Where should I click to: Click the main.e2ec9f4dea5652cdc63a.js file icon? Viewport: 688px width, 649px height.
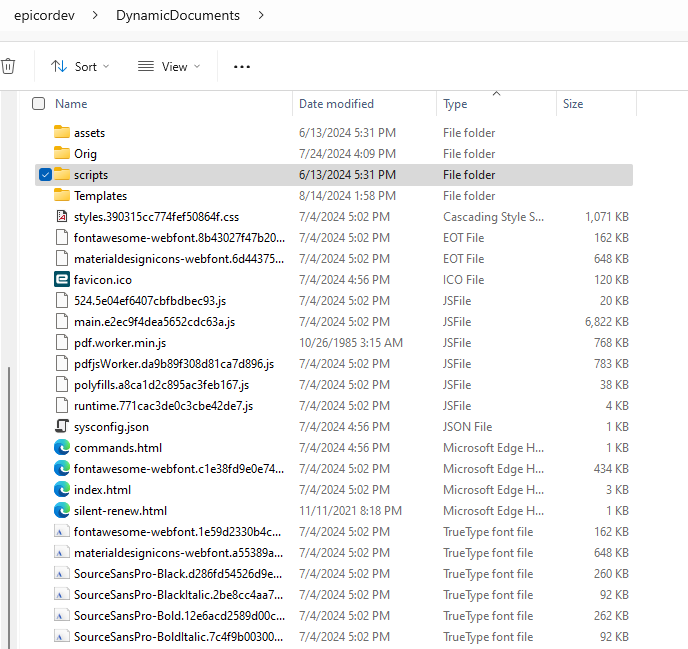(62, 321)
